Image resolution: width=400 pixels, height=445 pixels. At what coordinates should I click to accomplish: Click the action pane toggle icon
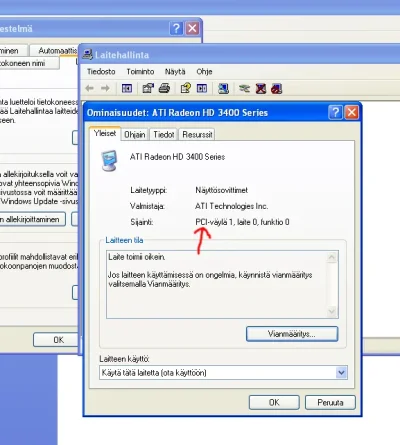pos(202,88)
